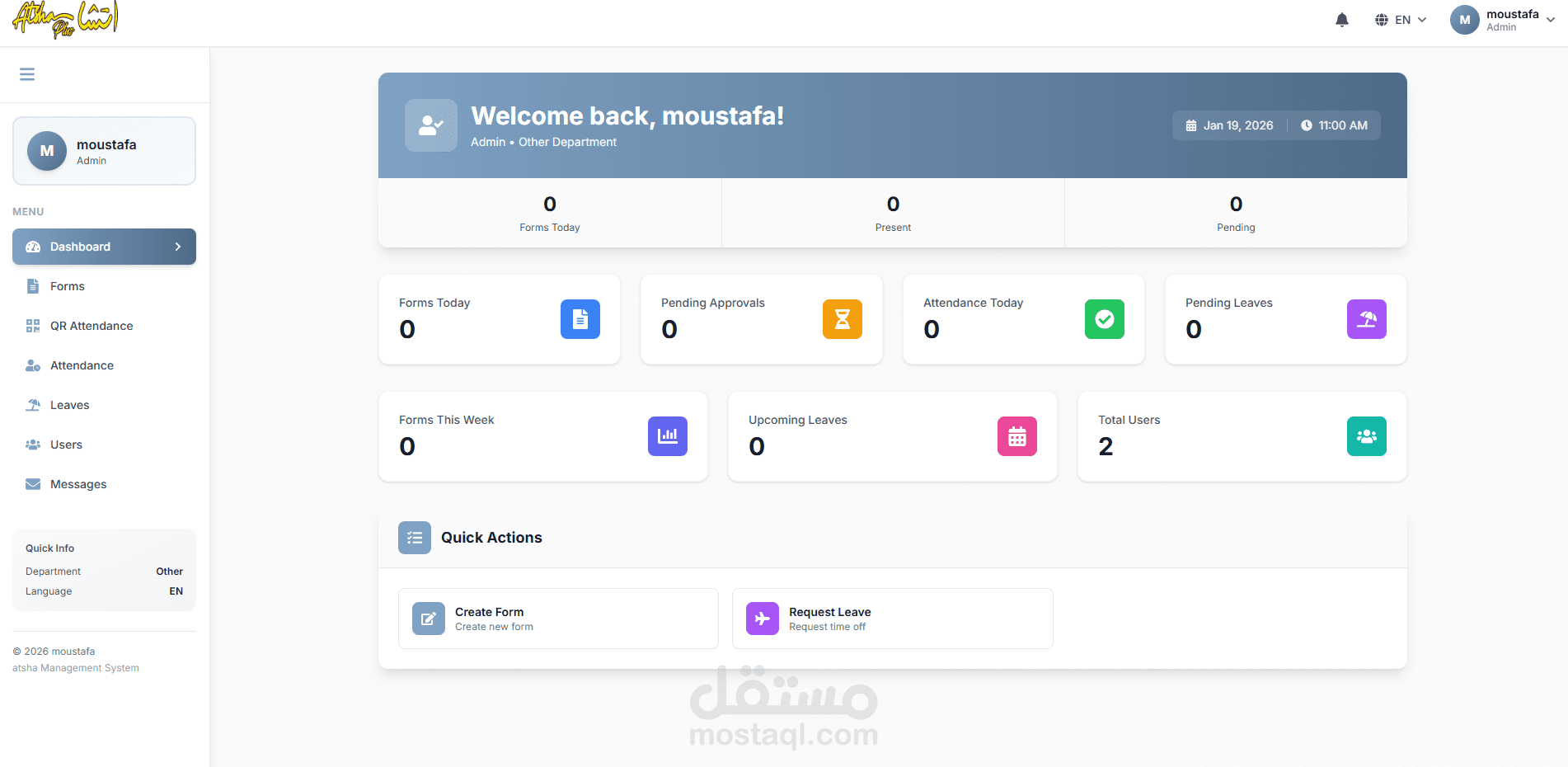Click the Dashboard item chevron arrow

pyautogui.click(x=178, y=247)
